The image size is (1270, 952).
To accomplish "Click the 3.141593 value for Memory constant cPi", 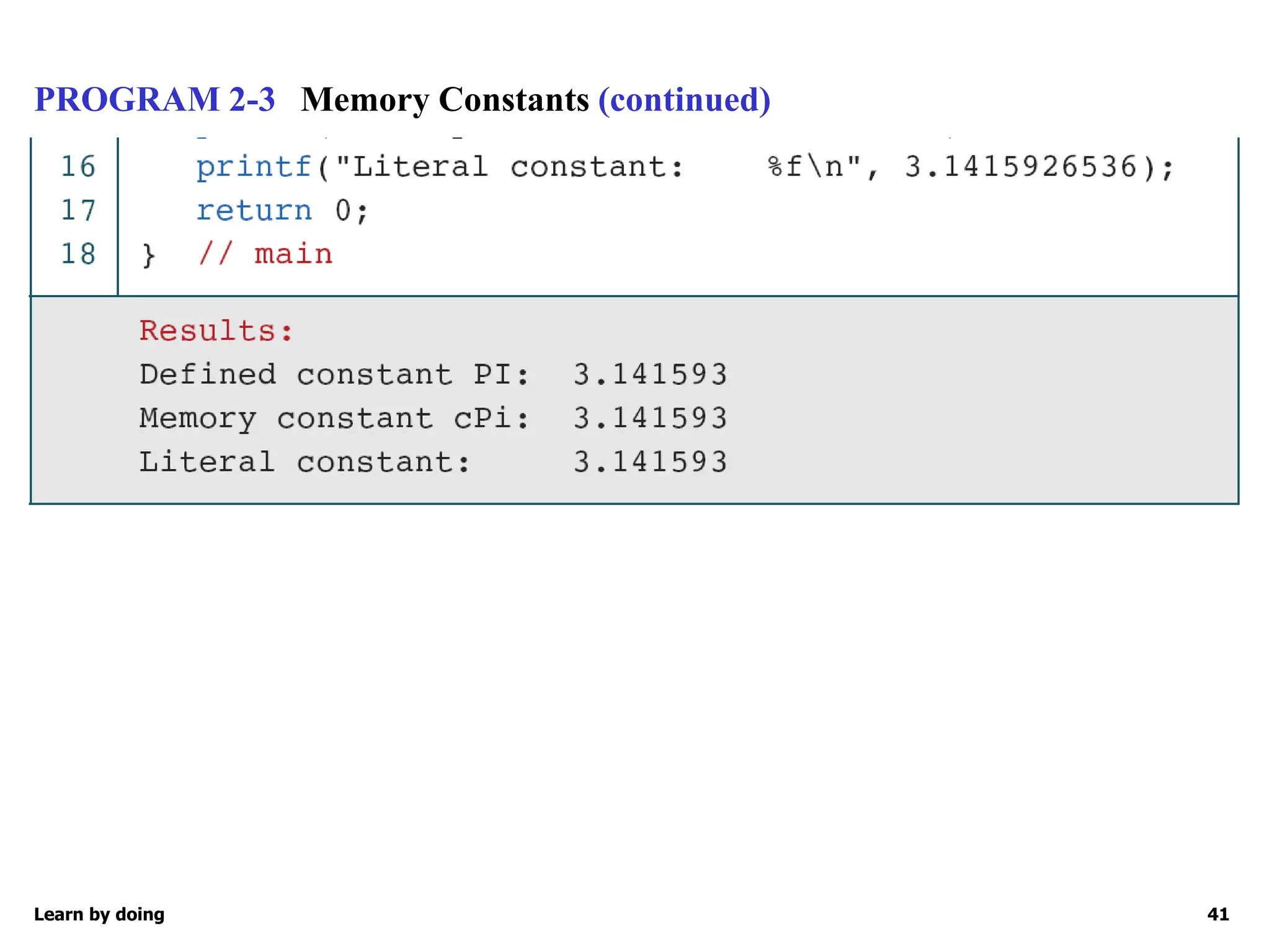I will 650,418.
